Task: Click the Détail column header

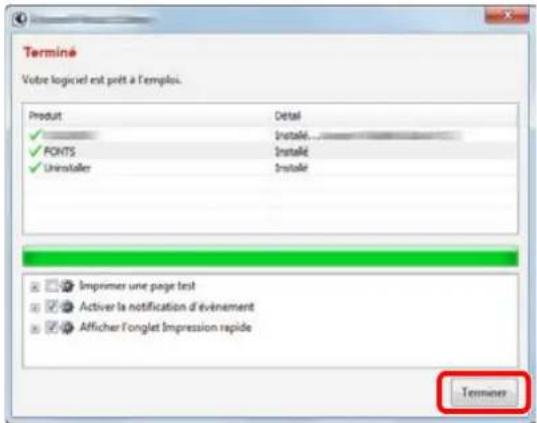Action: pos(288,116)
